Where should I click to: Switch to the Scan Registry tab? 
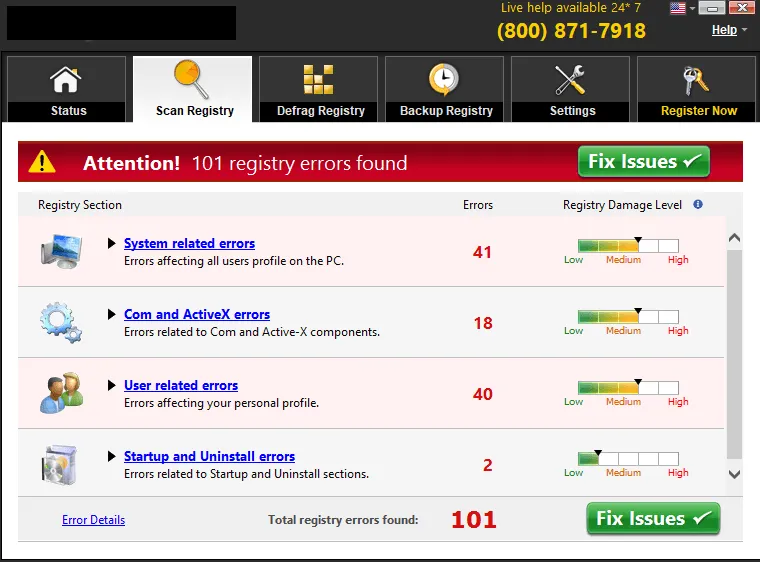click(x=192, y=89)
